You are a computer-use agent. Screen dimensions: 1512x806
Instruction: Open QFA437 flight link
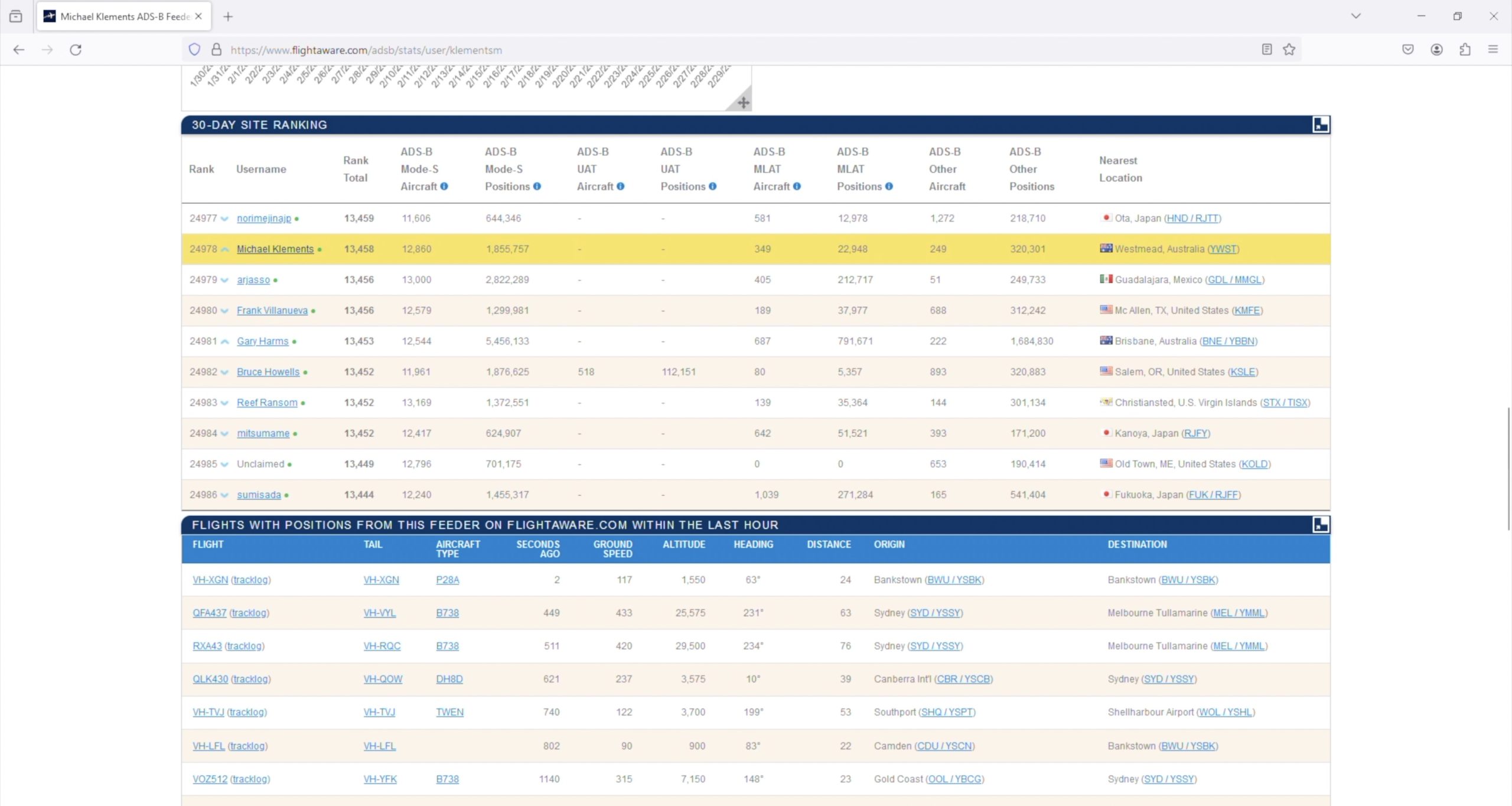209,613
